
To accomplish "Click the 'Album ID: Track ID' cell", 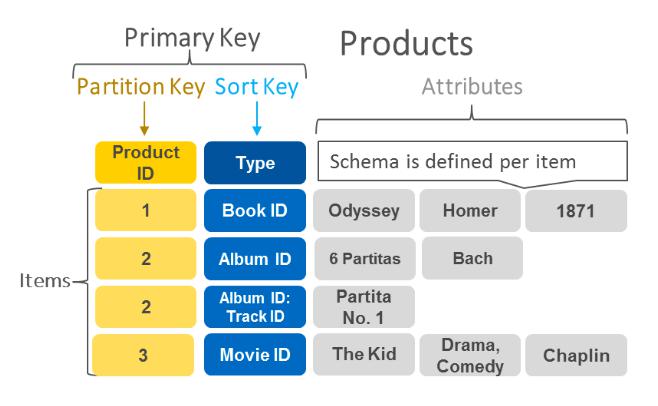I will 255,307.
